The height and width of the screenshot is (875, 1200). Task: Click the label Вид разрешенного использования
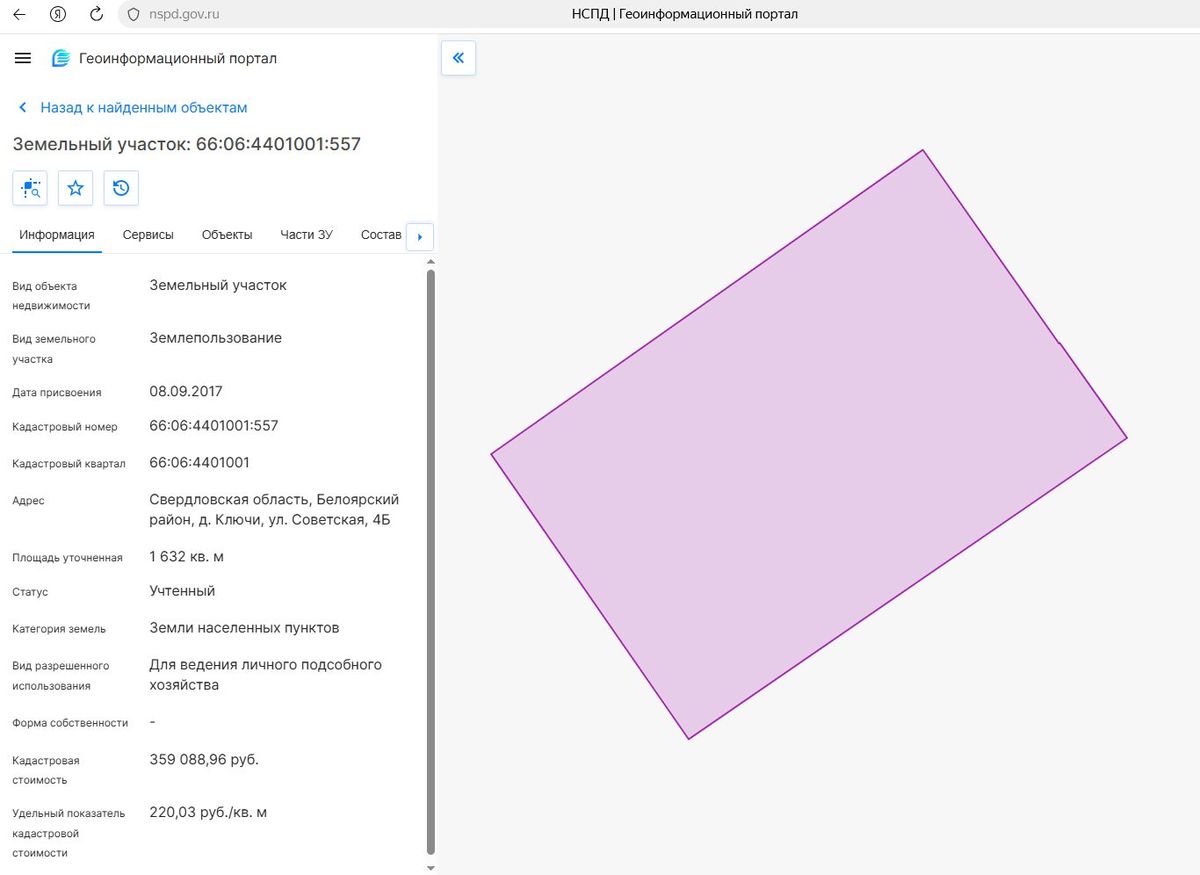(x=60, y=676)
